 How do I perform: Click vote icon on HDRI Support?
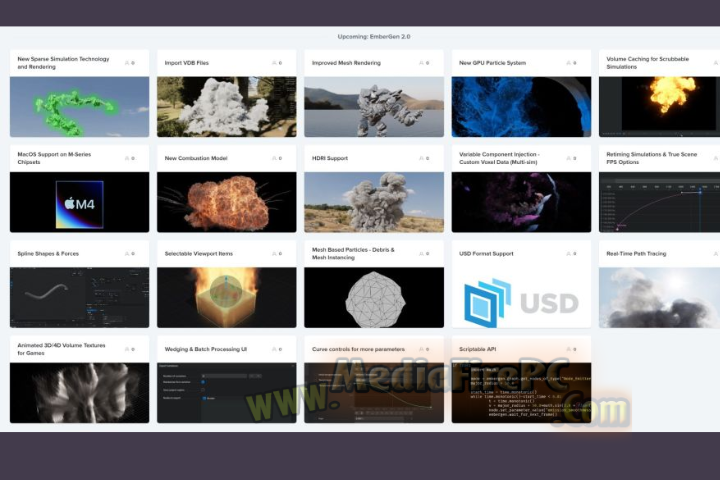pos(422,158)
